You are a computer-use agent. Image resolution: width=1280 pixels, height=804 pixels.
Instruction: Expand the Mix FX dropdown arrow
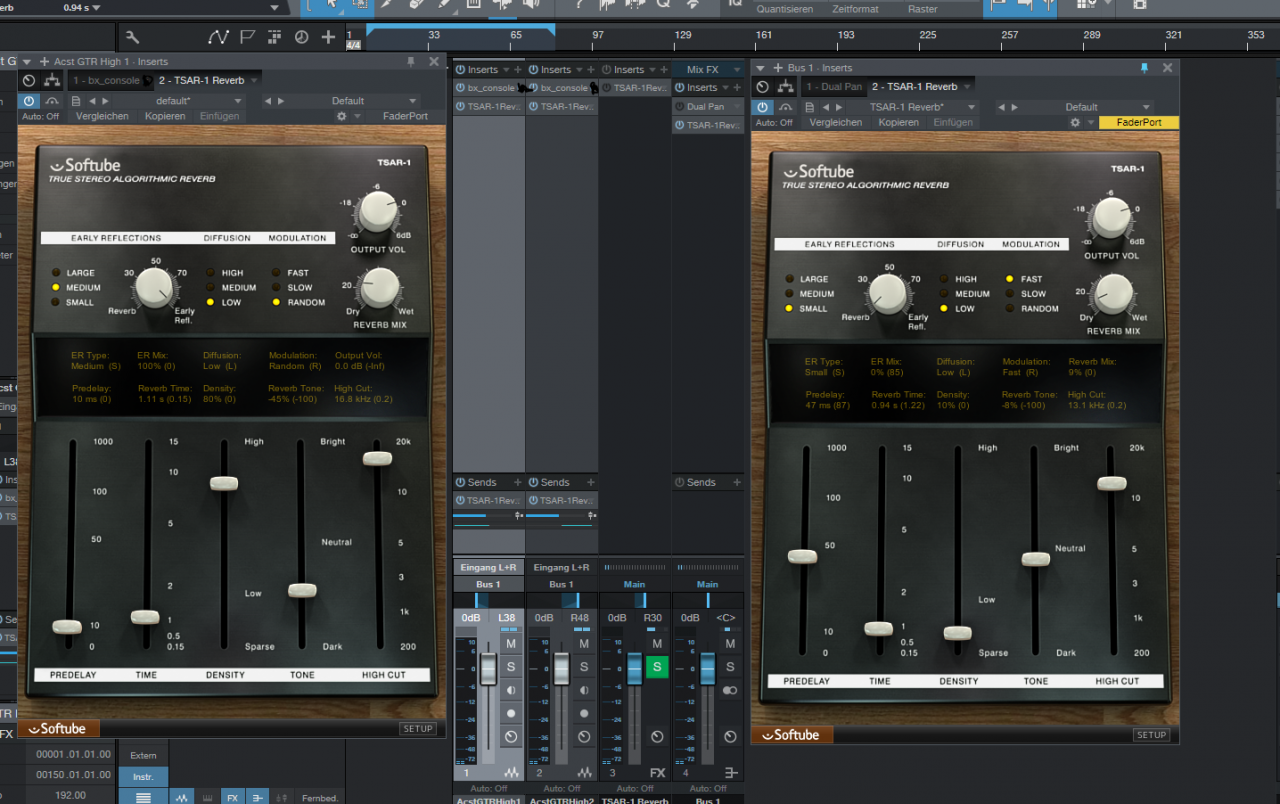click(x=737, y=70)
